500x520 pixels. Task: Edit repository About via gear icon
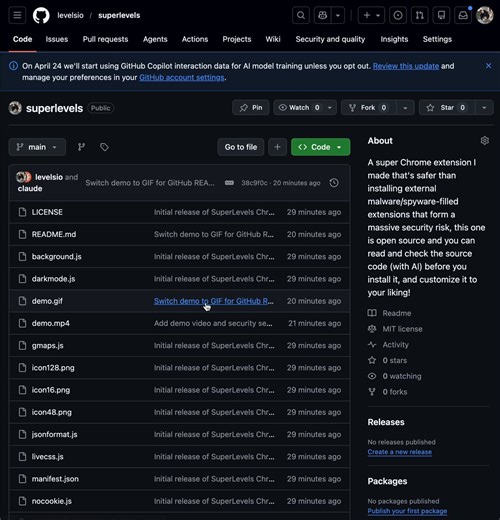pyautogui.click(x=485, y=141)
